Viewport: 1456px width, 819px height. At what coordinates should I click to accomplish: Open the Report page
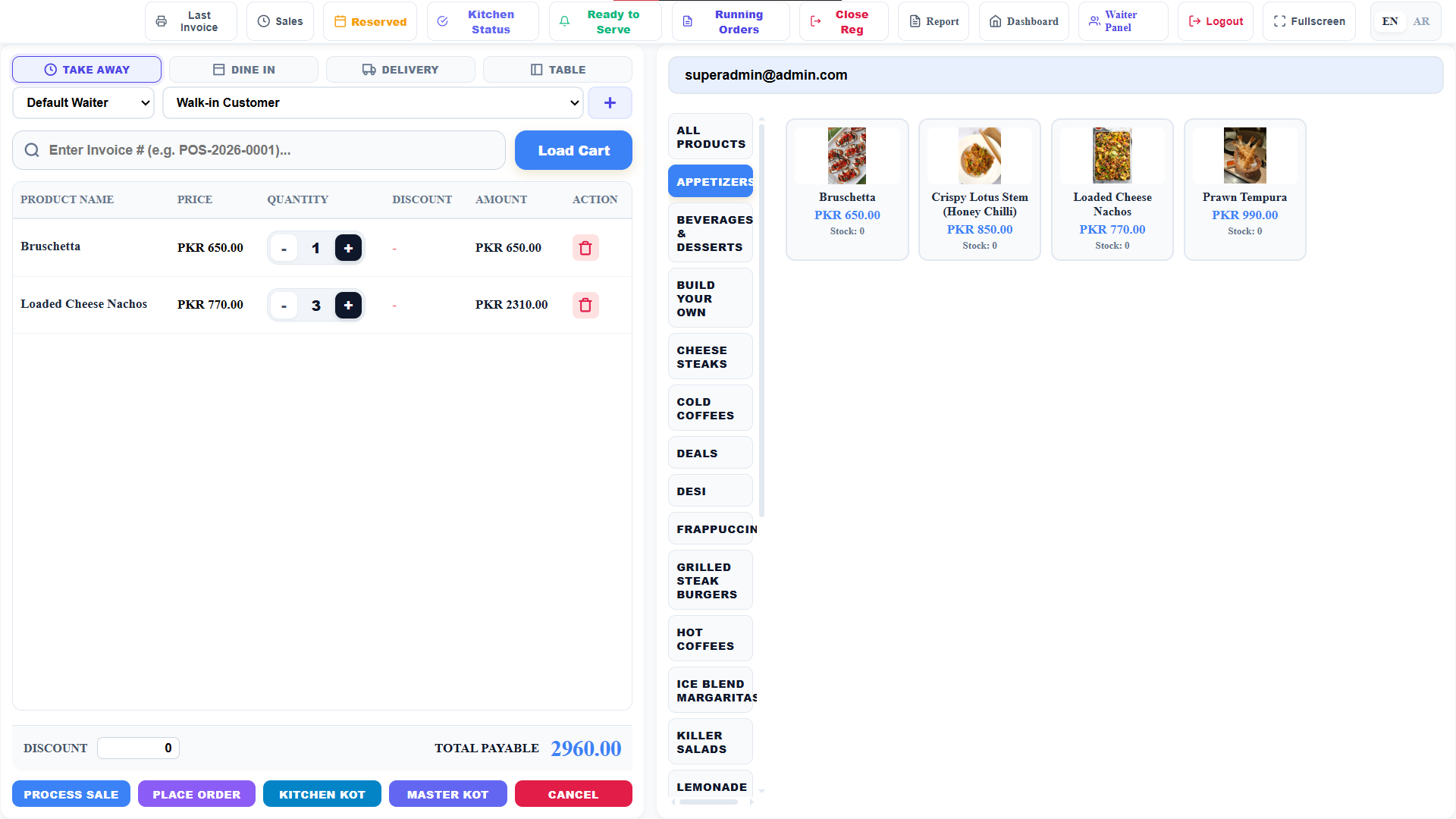pyautogui.click(x=934, y=21)
